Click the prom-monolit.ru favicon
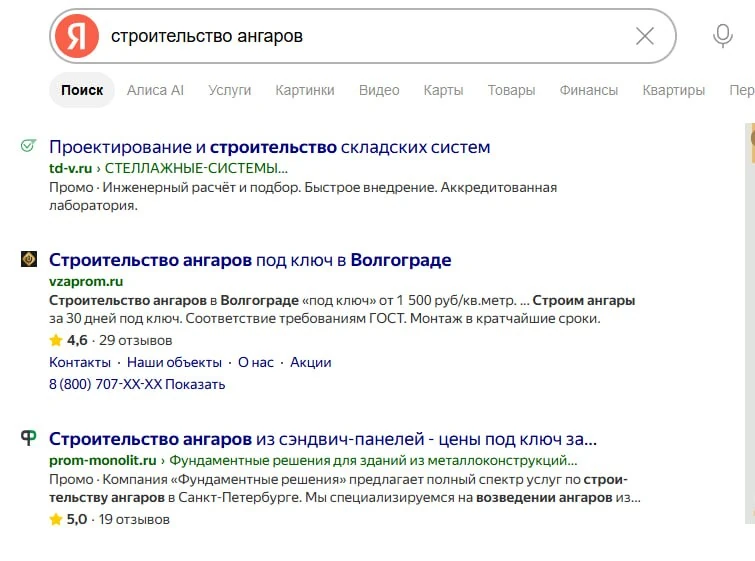The image size is (755, 561). pyautogui.click(x=29, y=438)
